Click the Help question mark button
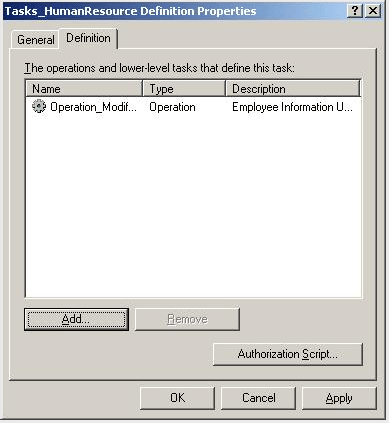Image resolution: width=389 pixels, height=423 pixels. click(x=355, y=11)
